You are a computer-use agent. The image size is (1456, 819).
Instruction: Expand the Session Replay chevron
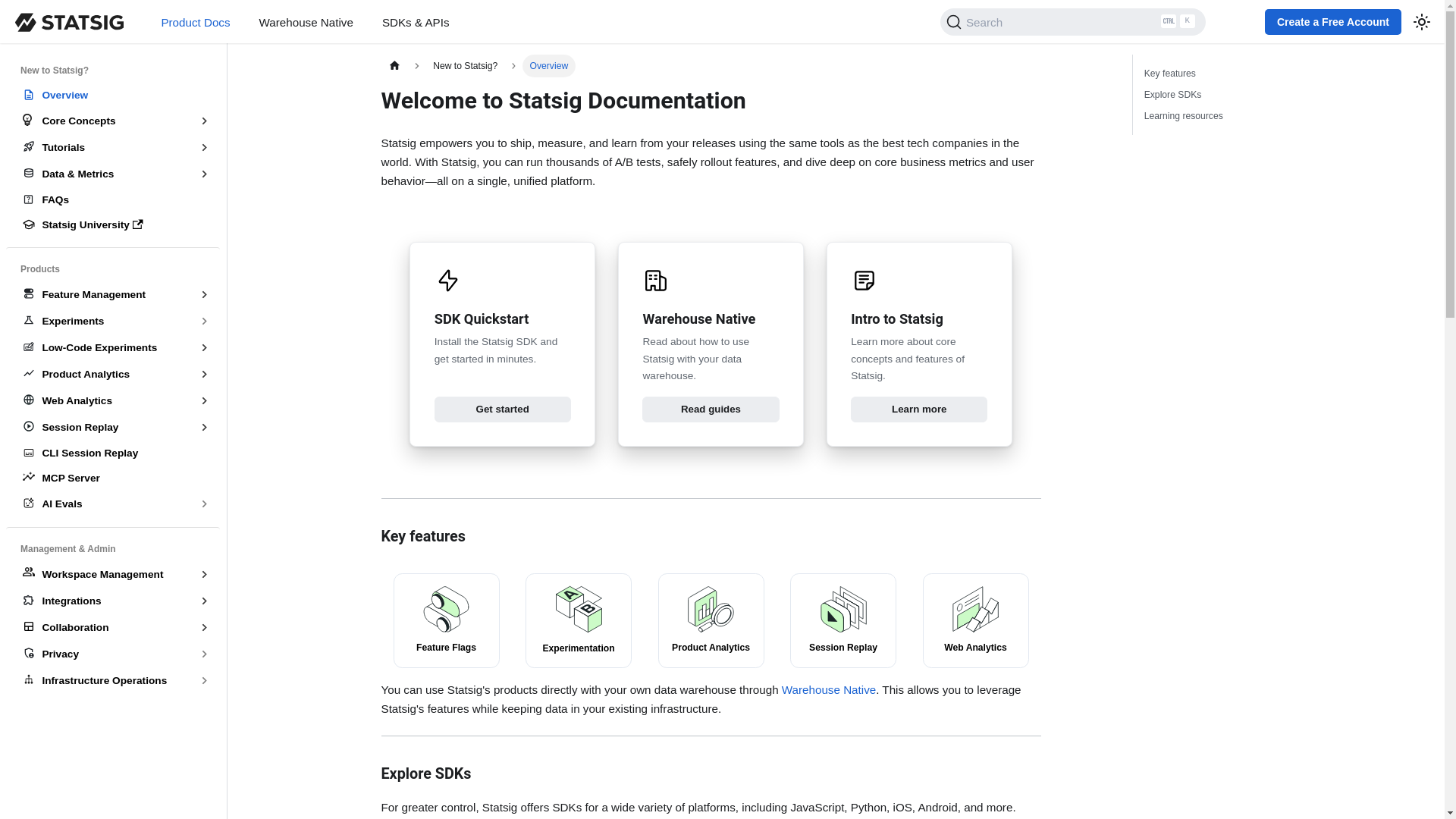click(204, 428)
